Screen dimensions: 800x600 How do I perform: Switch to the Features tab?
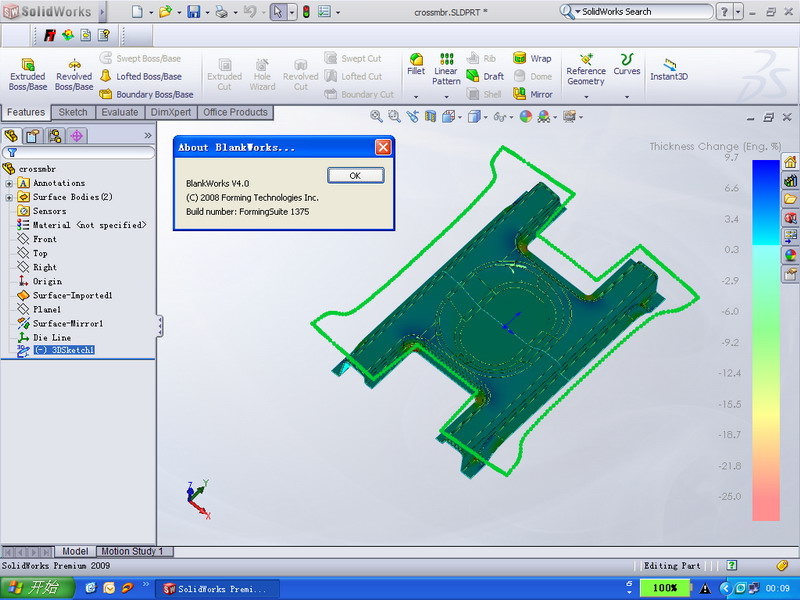[x=26, y=112]
